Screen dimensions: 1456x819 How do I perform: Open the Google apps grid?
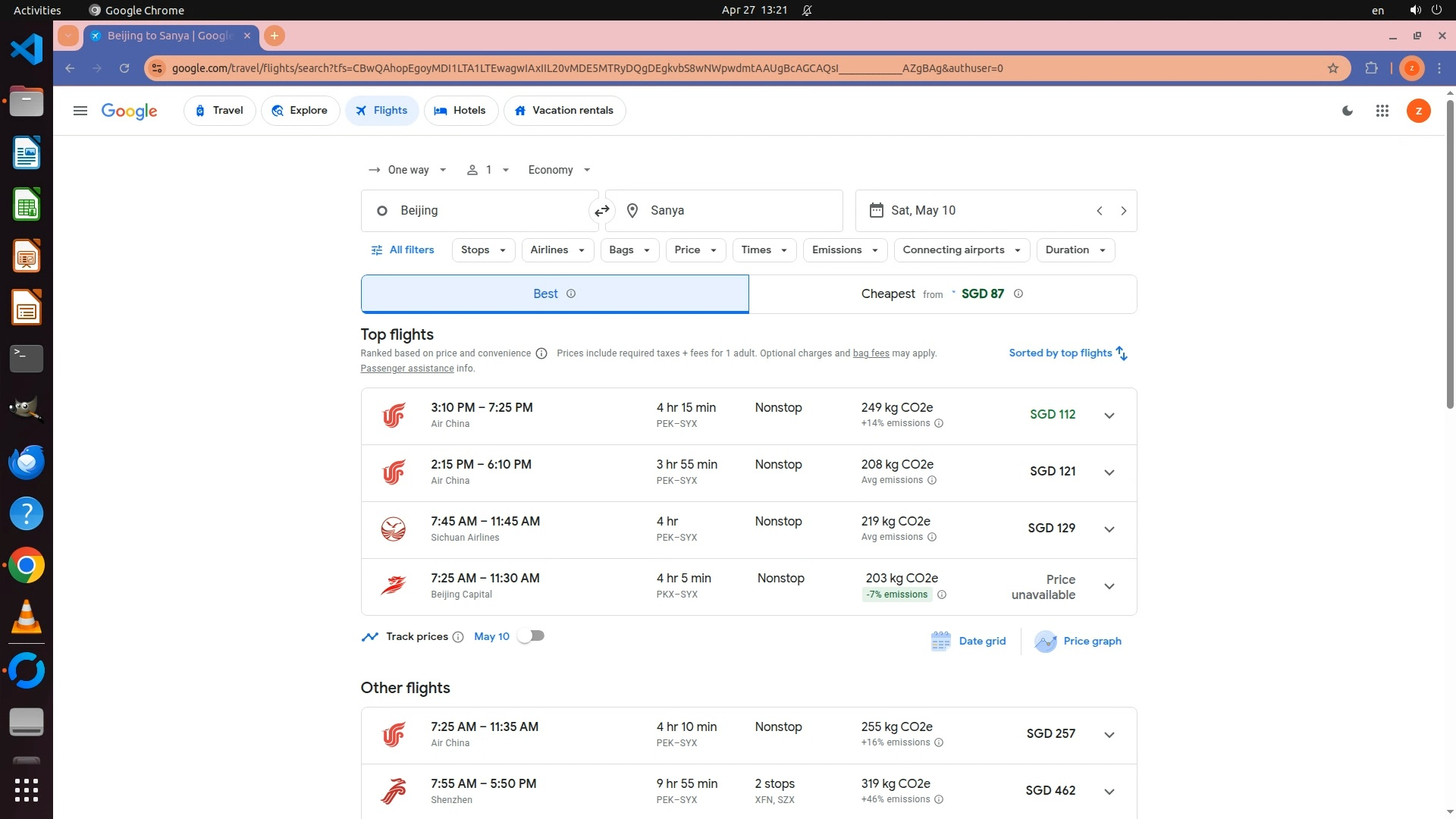[1382, 111]
